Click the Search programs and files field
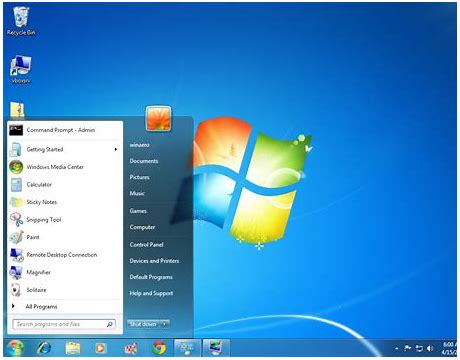Screen dimensions: 460x360 [64, 324]
